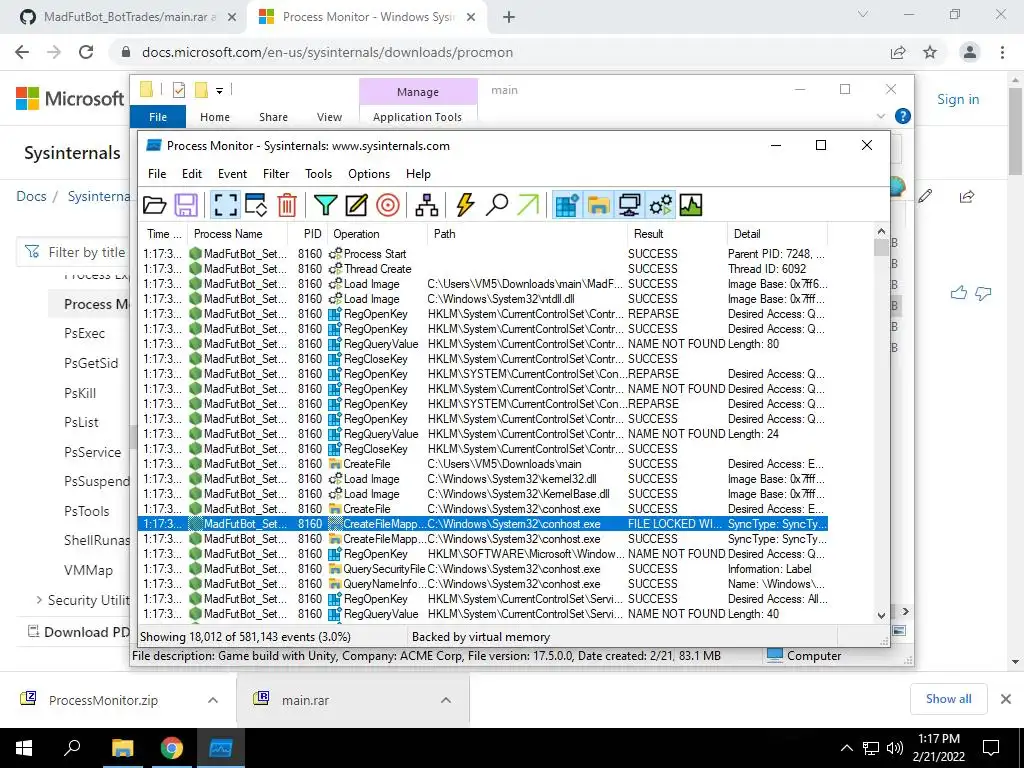
Task: Open the PsExec sidebar link
Action: click(x=84, y=333)
